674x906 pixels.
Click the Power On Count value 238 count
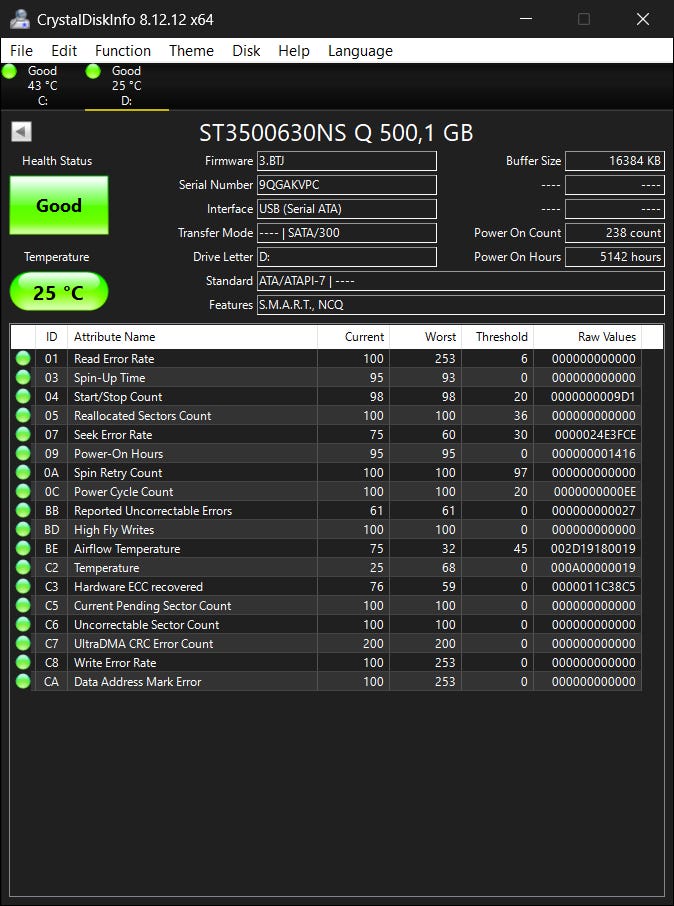[615, 233]
